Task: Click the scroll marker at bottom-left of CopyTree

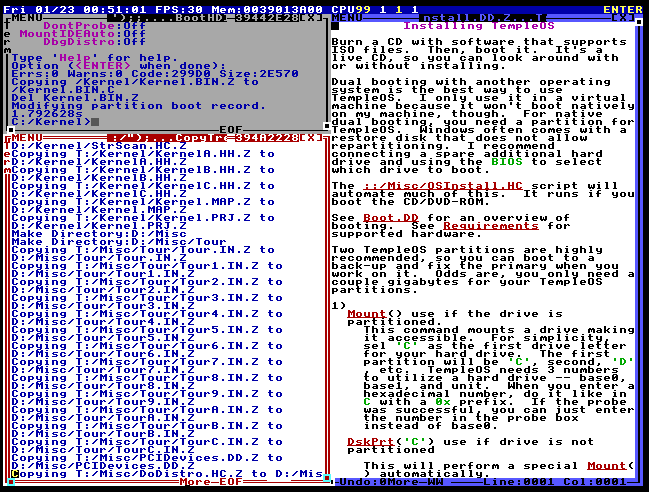Action: point(11,482)
